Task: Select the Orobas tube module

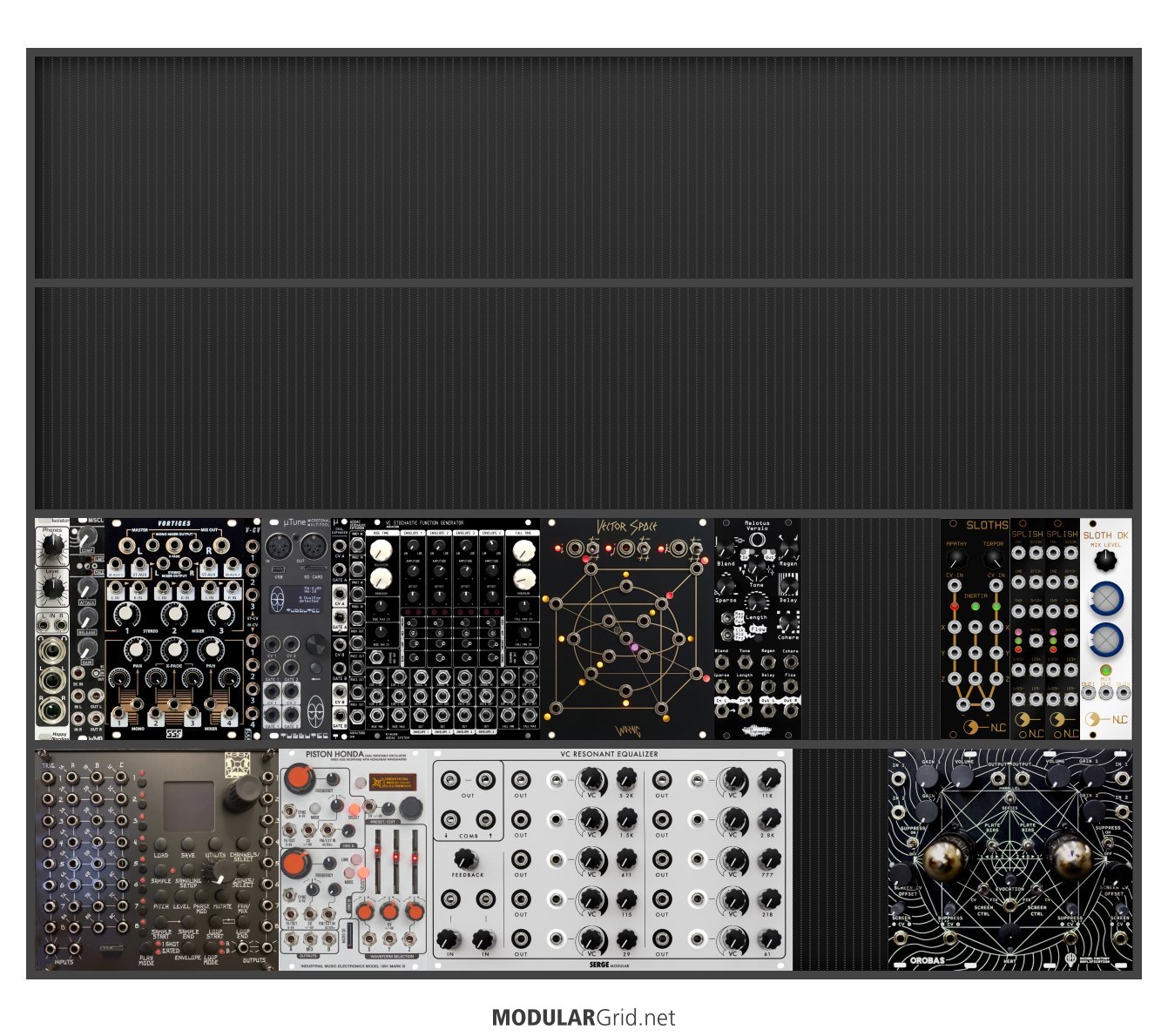Action: click(1010, 859)
